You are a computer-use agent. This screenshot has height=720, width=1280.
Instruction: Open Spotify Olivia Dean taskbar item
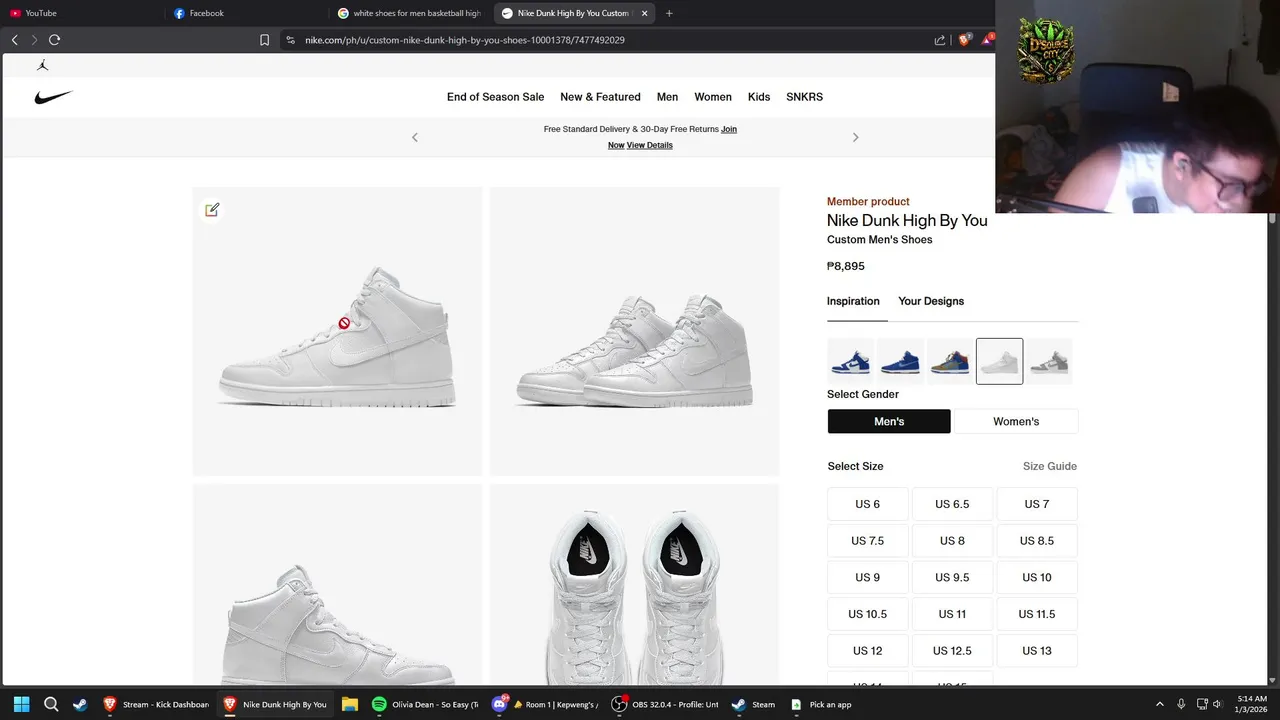(426, 704)
